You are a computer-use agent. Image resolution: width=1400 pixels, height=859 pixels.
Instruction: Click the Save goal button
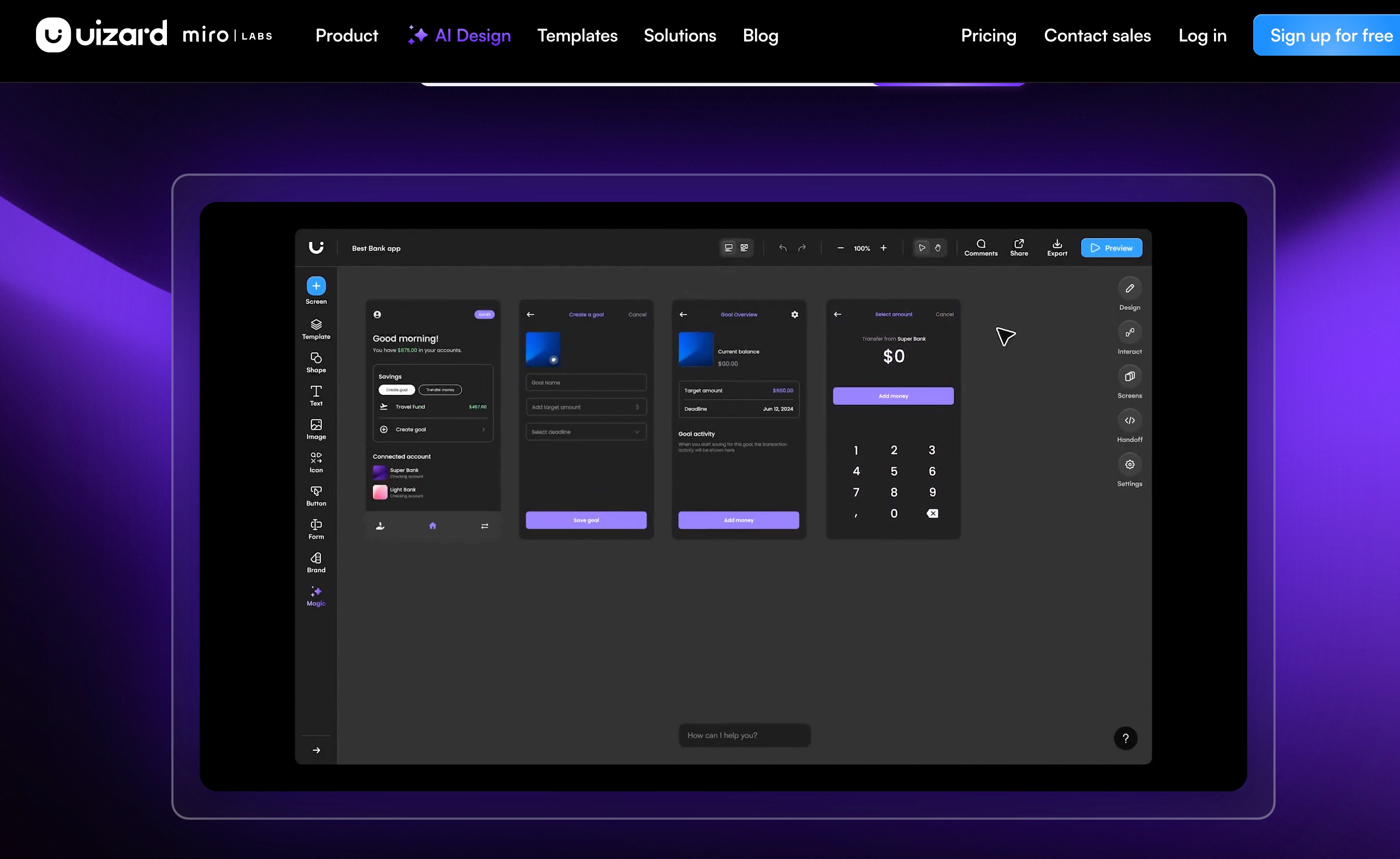[586, 520]
